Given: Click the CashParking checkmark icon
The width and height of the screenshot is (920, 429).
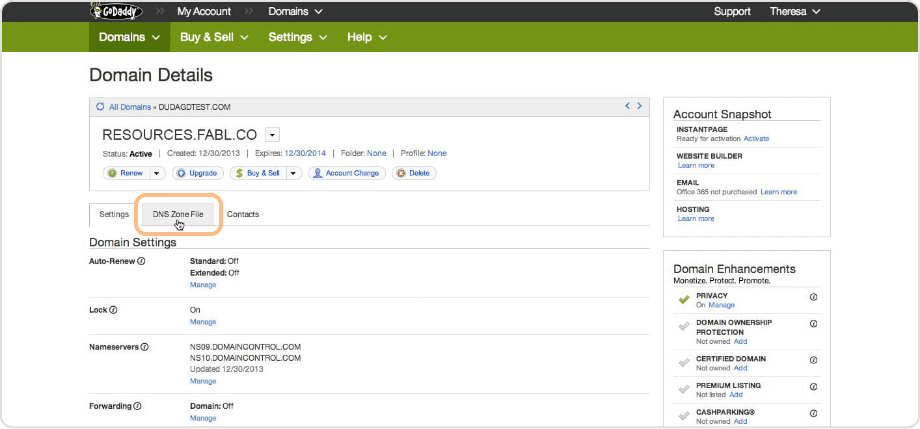Looking at the screenshot, I should click(684, 416).
